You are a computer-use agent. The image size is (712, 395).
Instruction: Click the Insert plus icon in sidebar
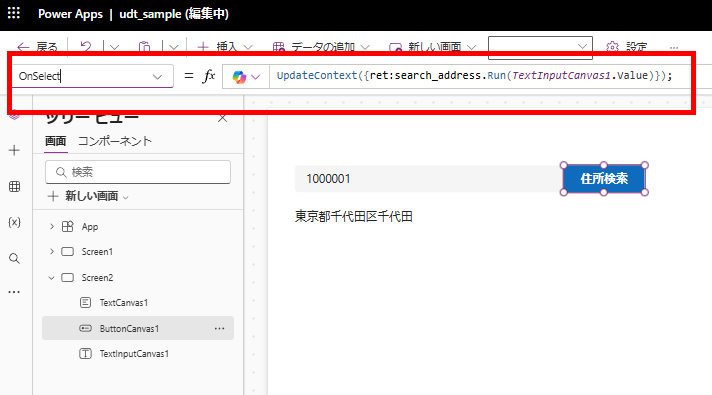coord(14,150)
